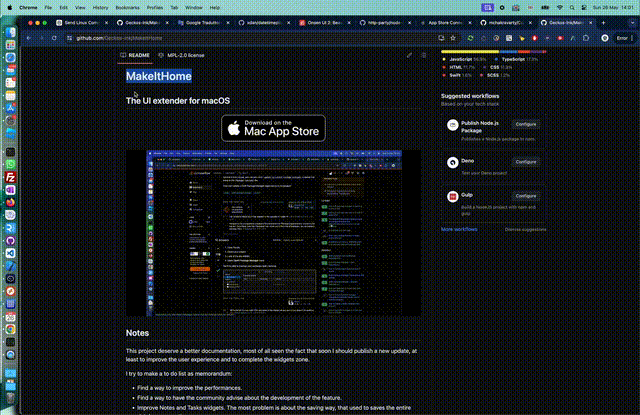The width and height of the screenshot is (640, 415).
Task: Click the Download on the Mac App Store badge
Action: (272, 128)
